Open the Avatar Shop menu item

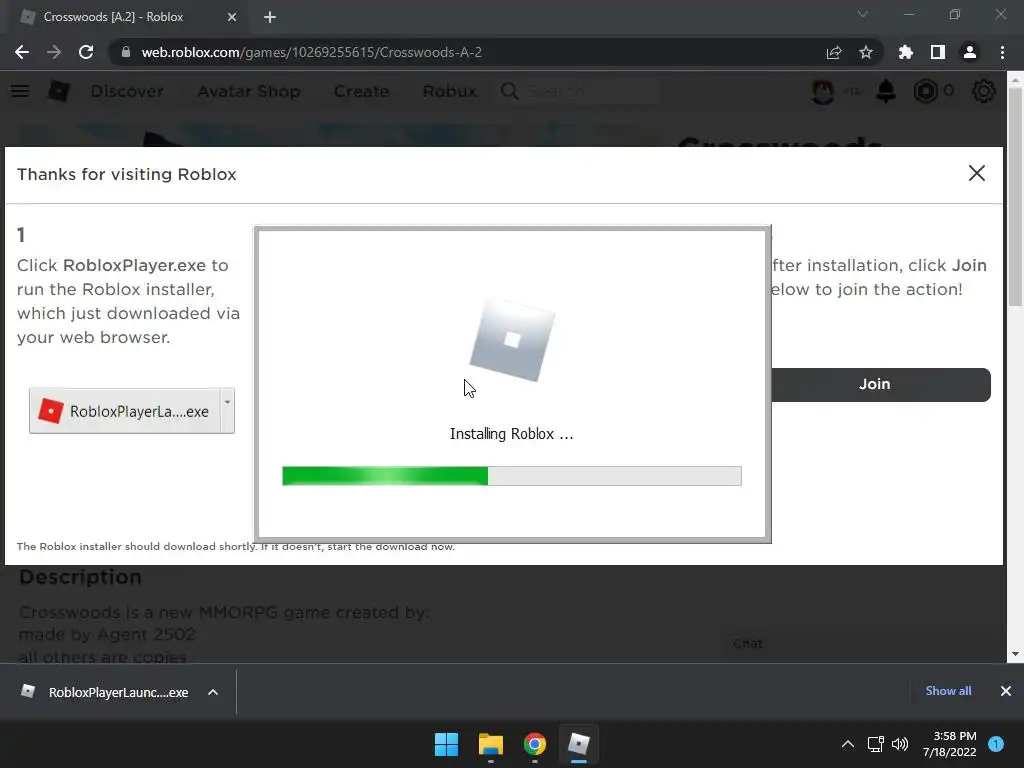click(x=249, y=91)
